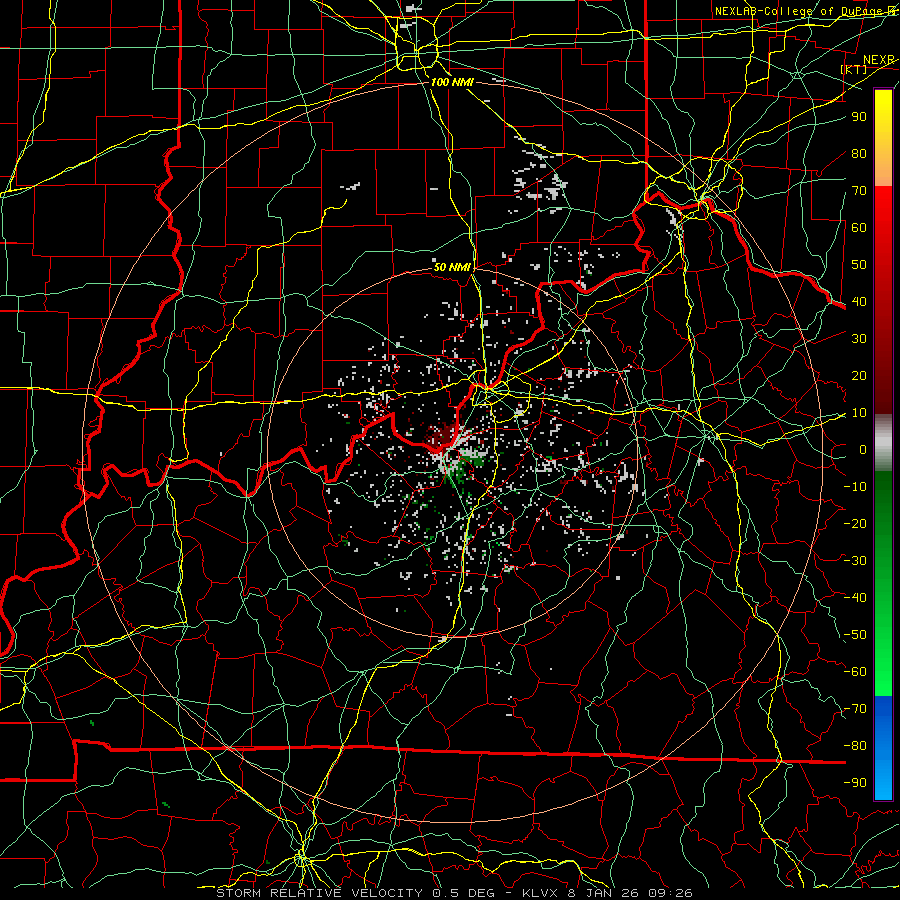
Task: Click the -30 knot scale label
Action: pos(855,561)
